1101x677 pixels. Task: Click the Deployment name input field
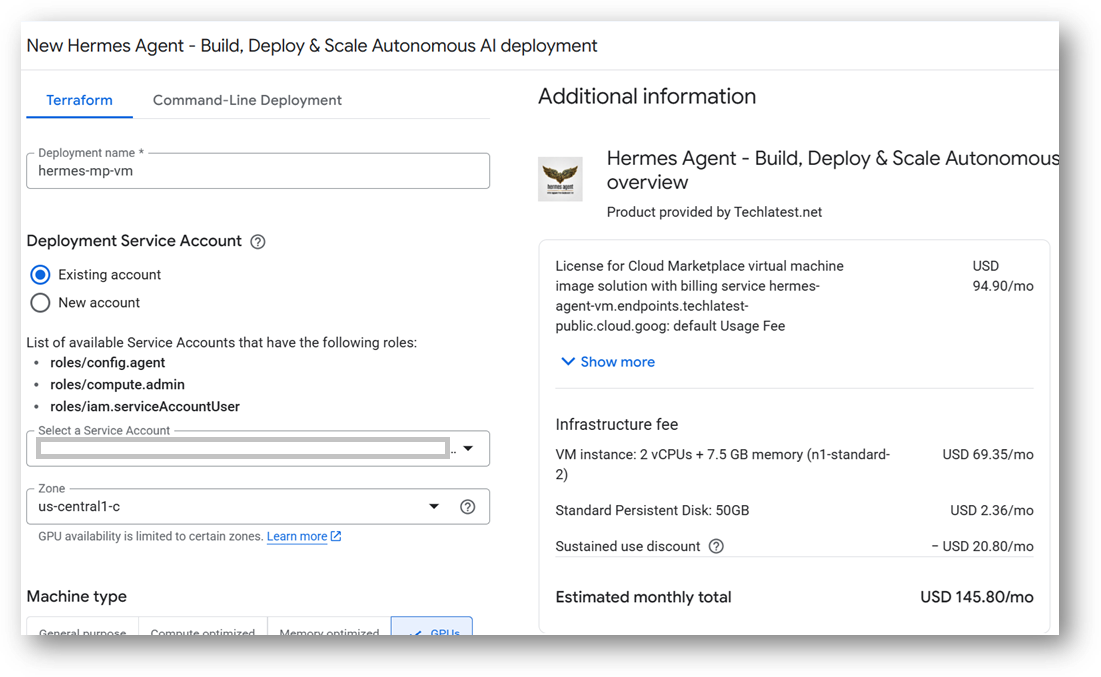point(258,171)
